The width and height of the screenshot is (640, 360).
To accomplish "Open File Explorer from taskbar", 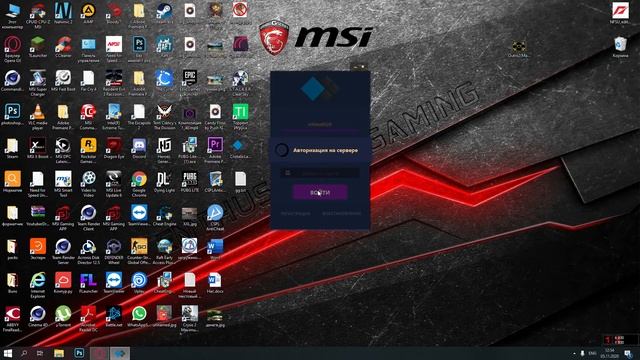I will 59,353.
